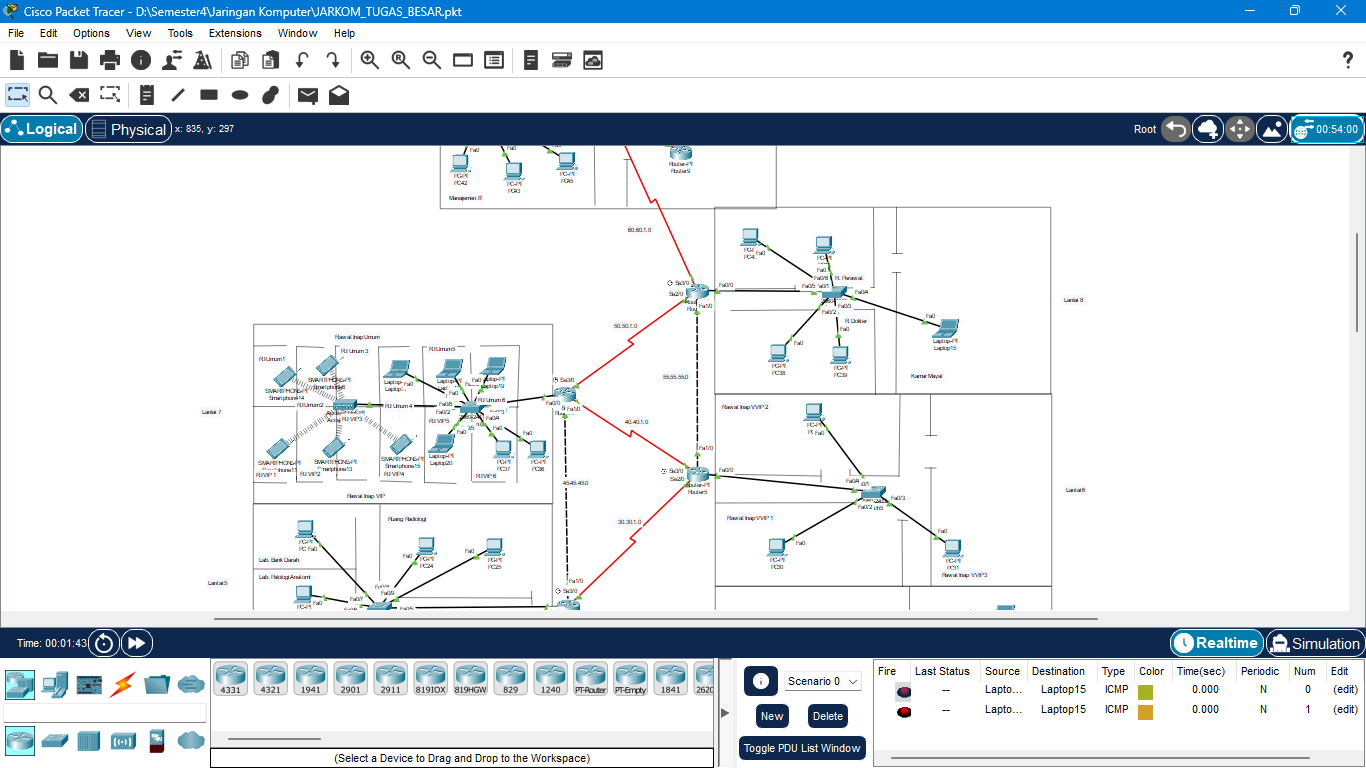Viewport: 1366px width, 768px height.
Task: Add a Simple PDU closed envelope
Action: [308, 95]
